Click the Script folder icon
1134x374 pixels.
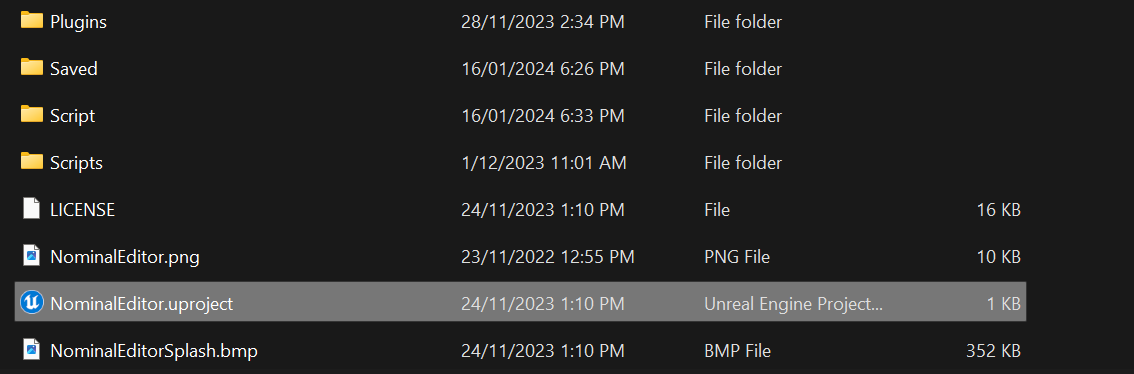(32, 114)
